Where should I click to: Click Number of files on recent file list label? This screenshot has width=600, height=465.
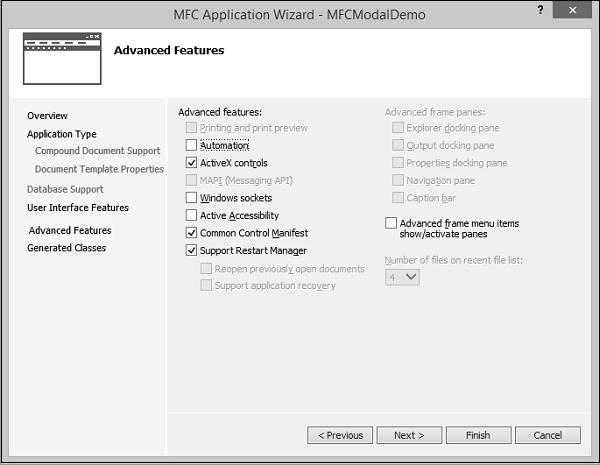click(453, 260)
